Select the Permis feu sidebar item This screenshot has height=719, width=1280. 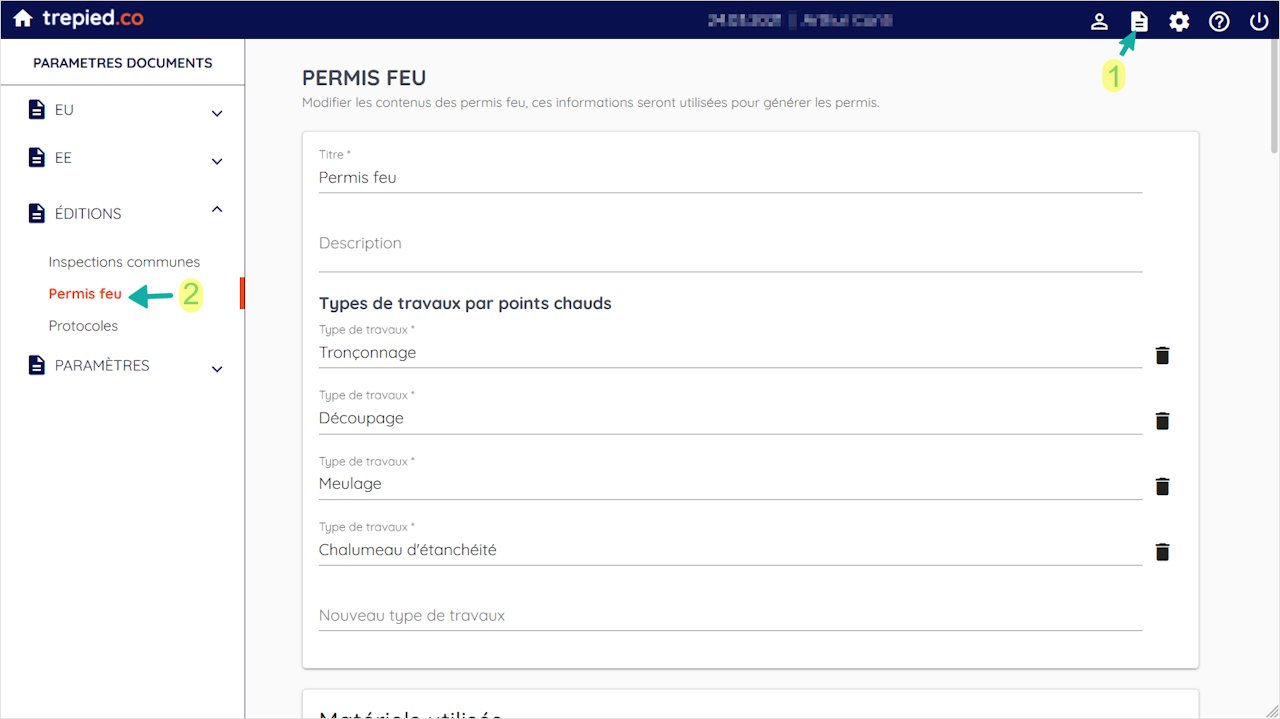click(x=85, y=294)
